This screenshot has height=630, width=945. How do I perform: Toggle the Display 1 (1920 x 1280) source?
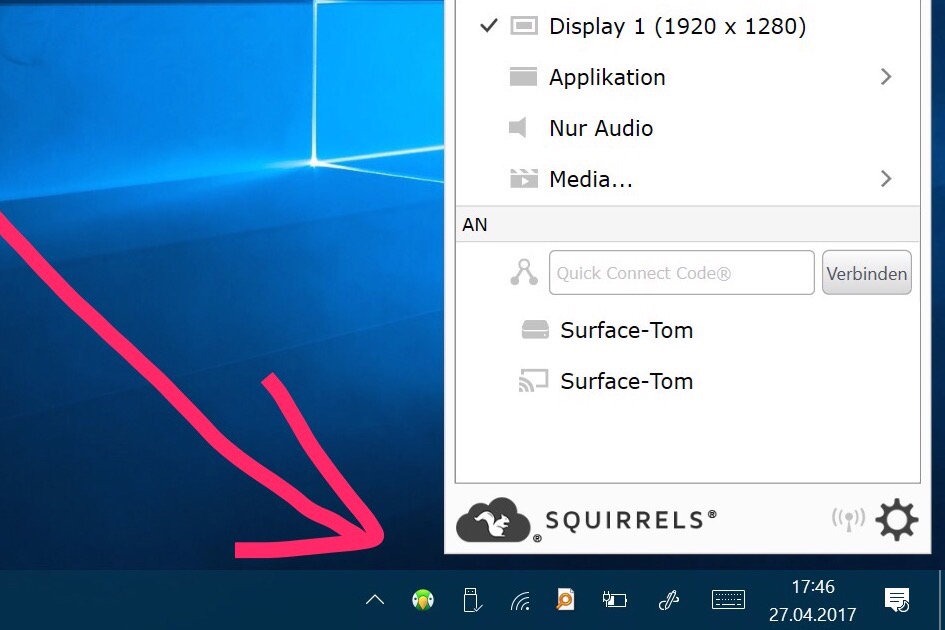[677, 27]
